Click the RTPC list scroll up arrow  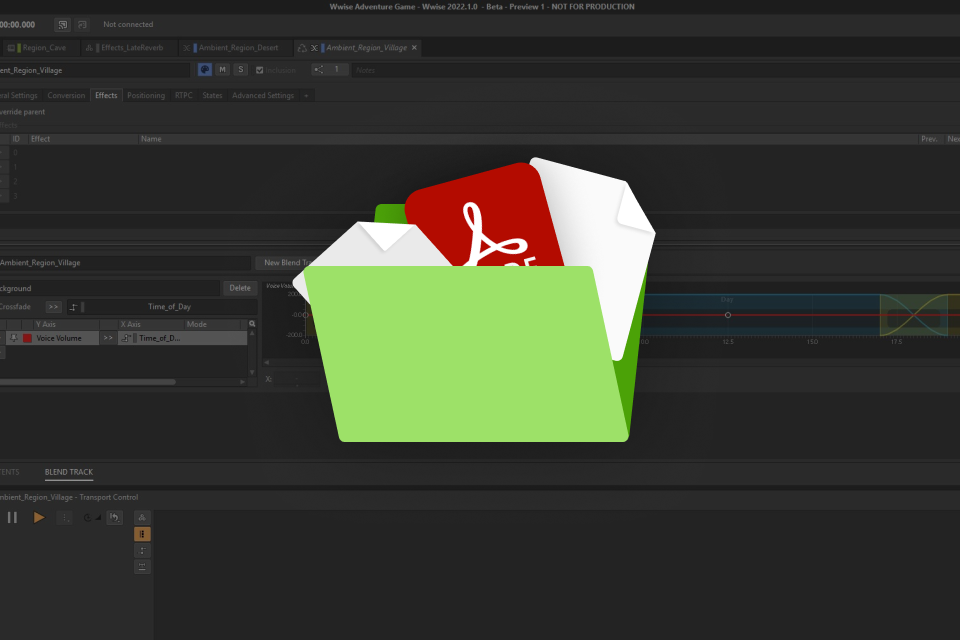[252, 333]
